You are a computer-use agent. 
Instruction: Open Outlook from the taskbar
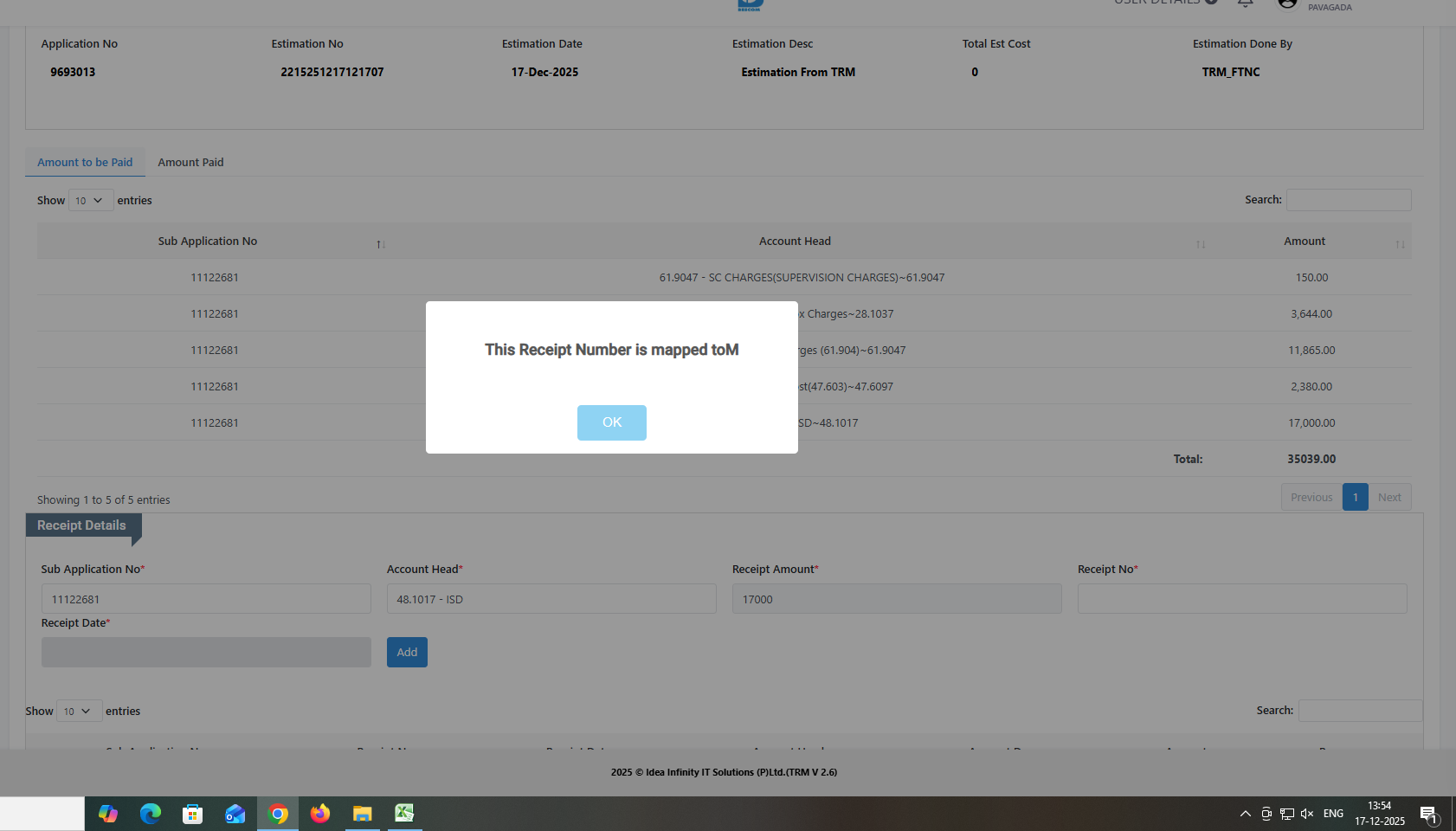tap(235, 814)
